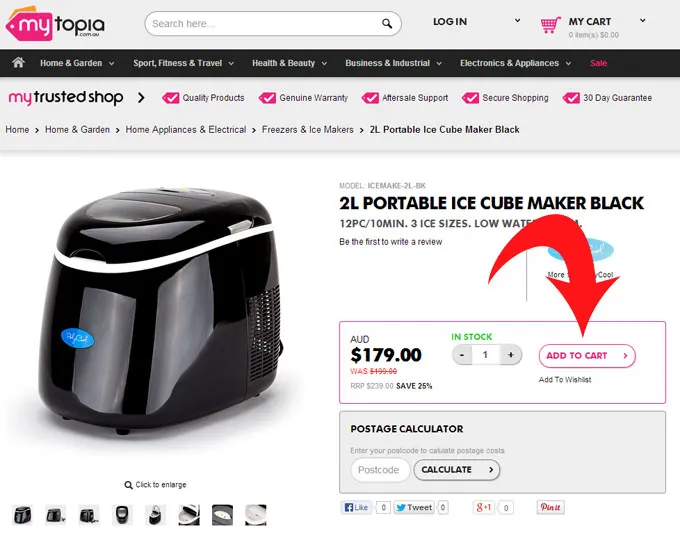This screenshot has width=680, height=538.
Task: Share via the Tweet button
Action: click(x=414, y=507)
